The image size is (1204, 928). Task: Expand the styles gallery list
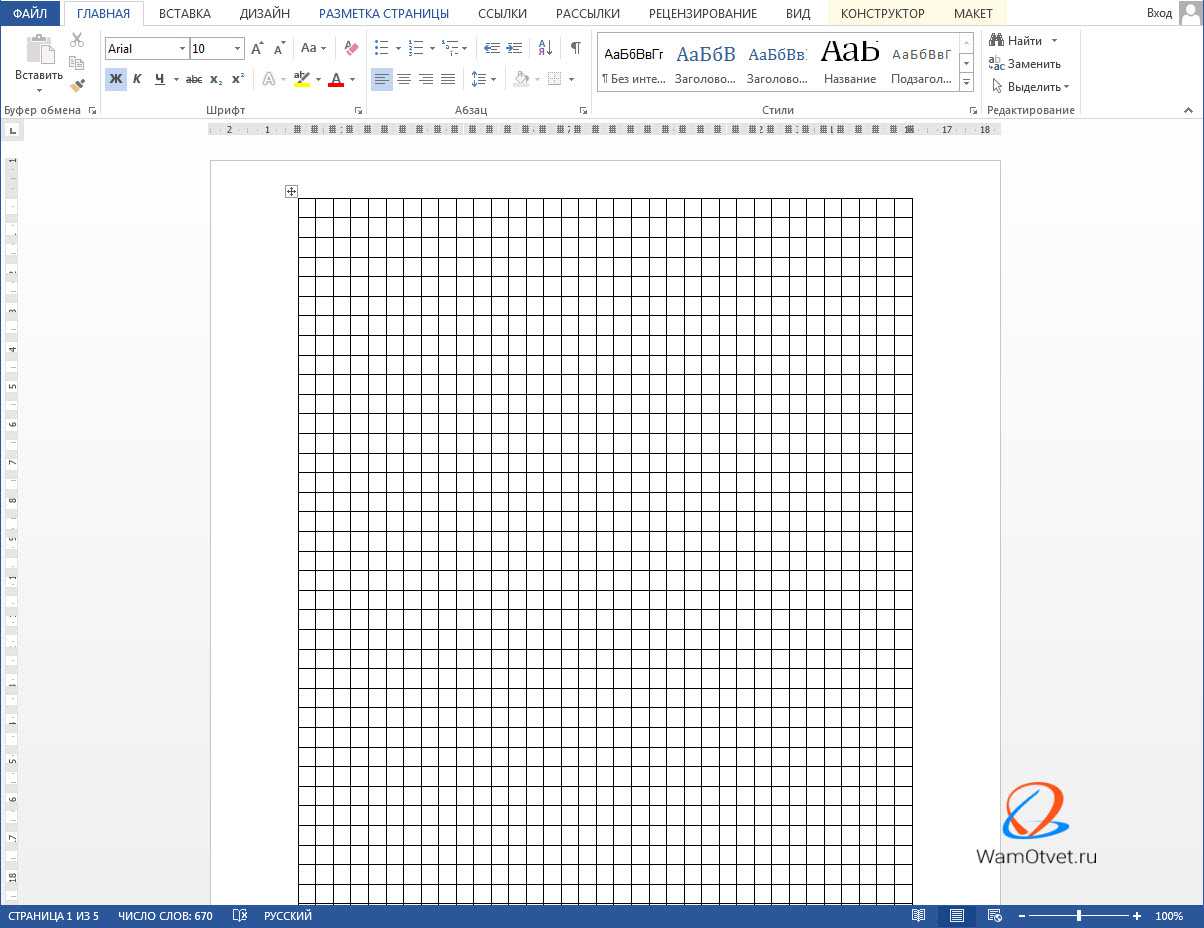(x=966, y=82)
